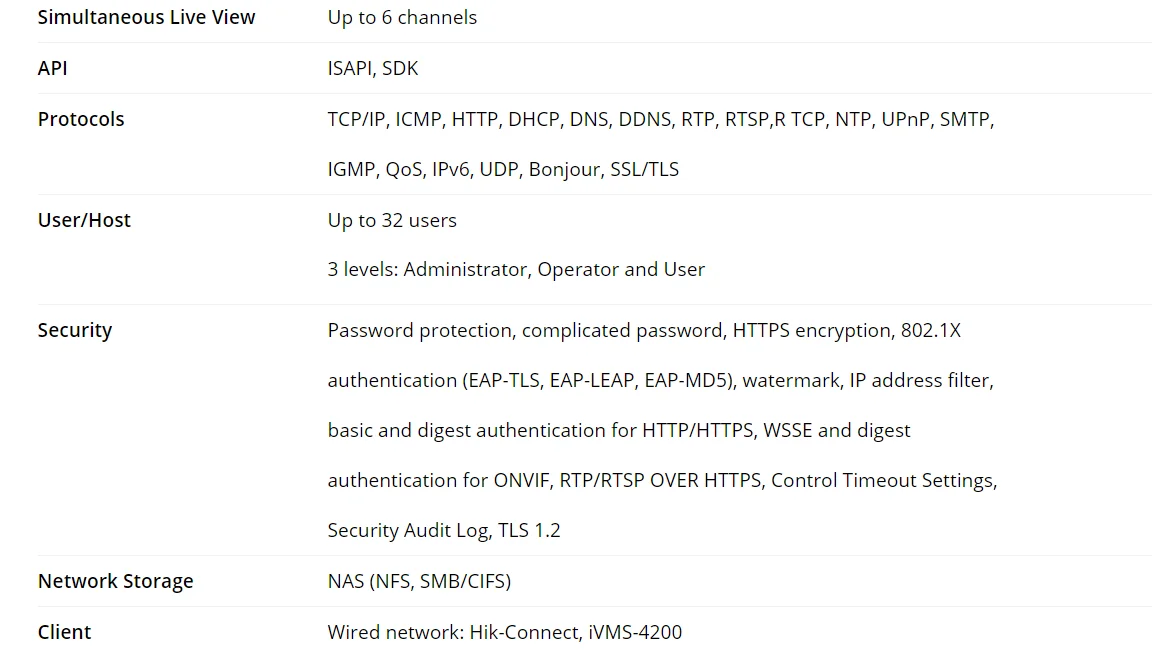The image size is (1161, 663).
Task: Click the "Up to 32 users" text
Action: [x=392, y=220]
